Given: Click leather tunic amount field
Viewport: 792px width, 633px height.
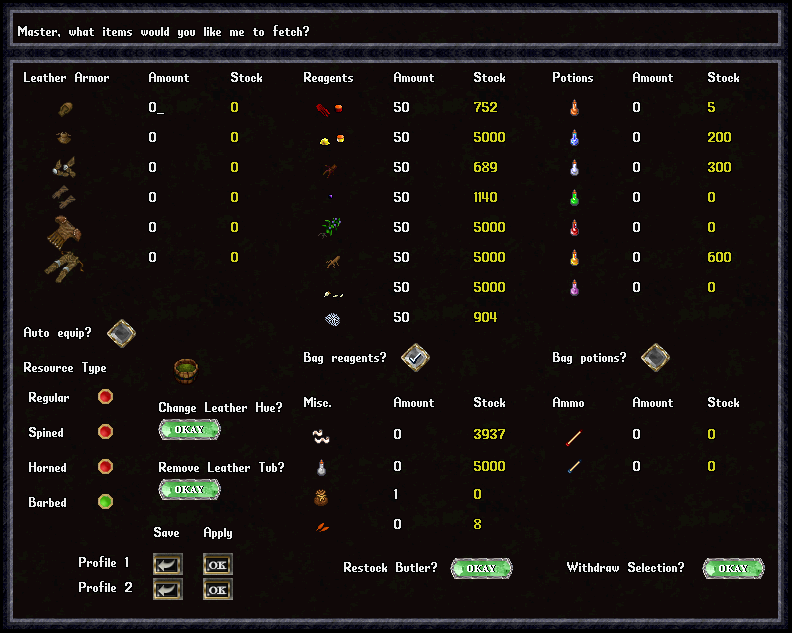Looking at the screenshot, I should tap(153, 227).
